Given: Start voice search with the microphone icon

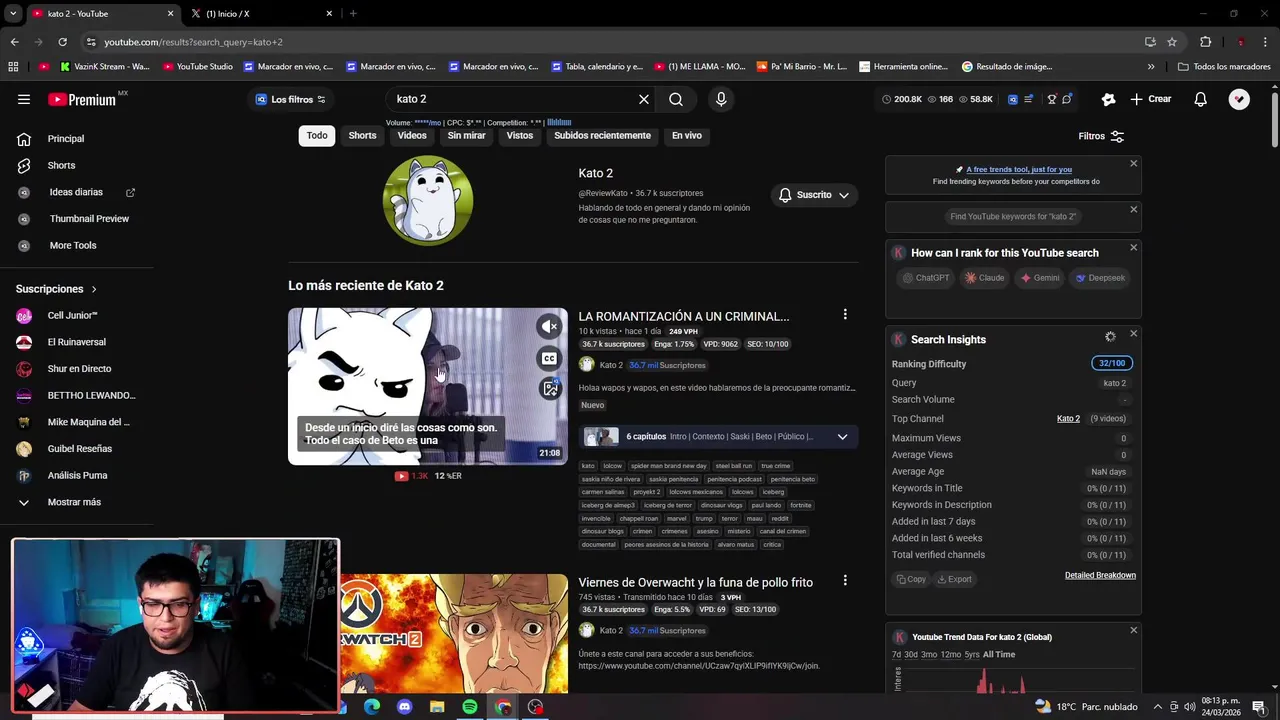Looking at the screenshot, I should point(721,99).
